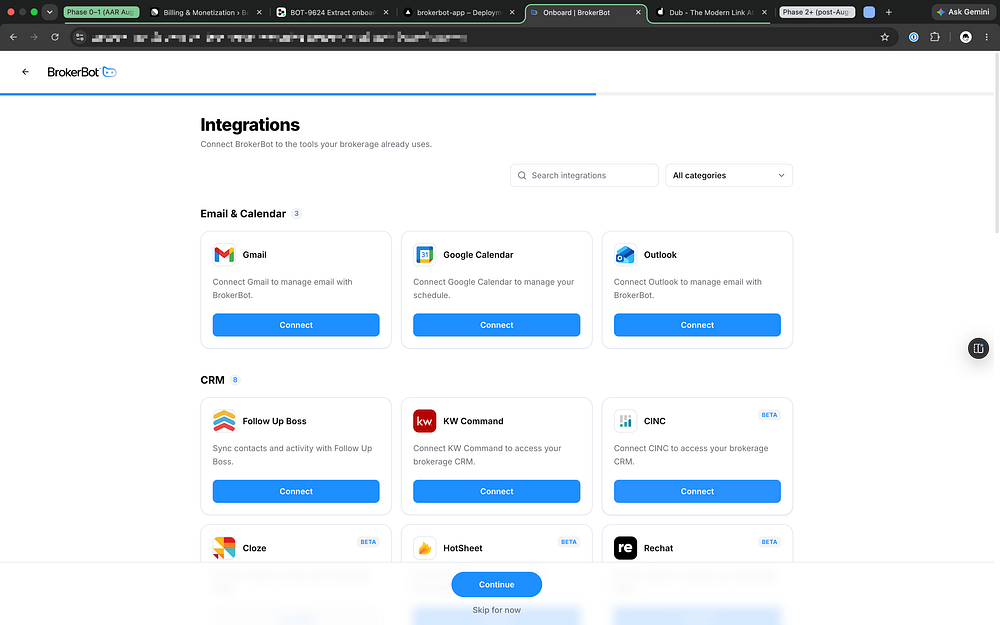Click the back arrow beside BrokerBot logo
Screen dimensions: 1000x625
click(x=26, y=72)
